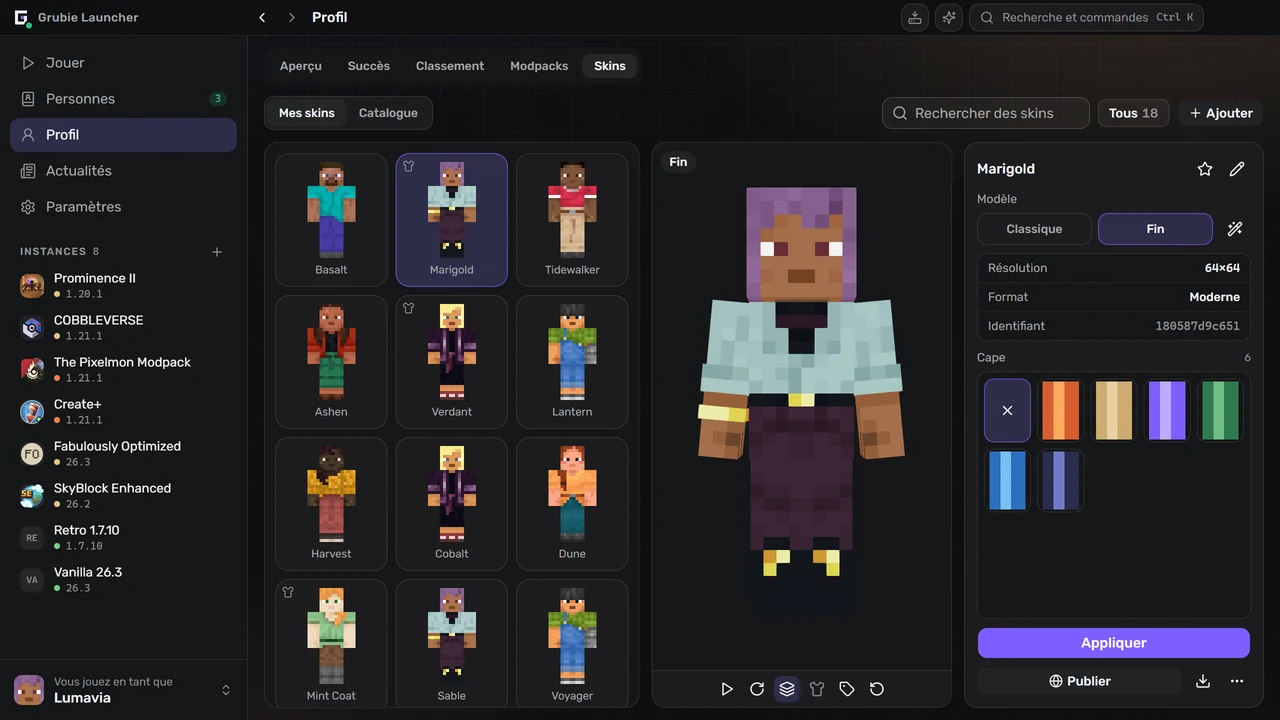The height and width of the screenshot is (720, 1280).
Task: Click the Recherche et commandes search box
Action: pyautogui.click(x=1086, y=17)
